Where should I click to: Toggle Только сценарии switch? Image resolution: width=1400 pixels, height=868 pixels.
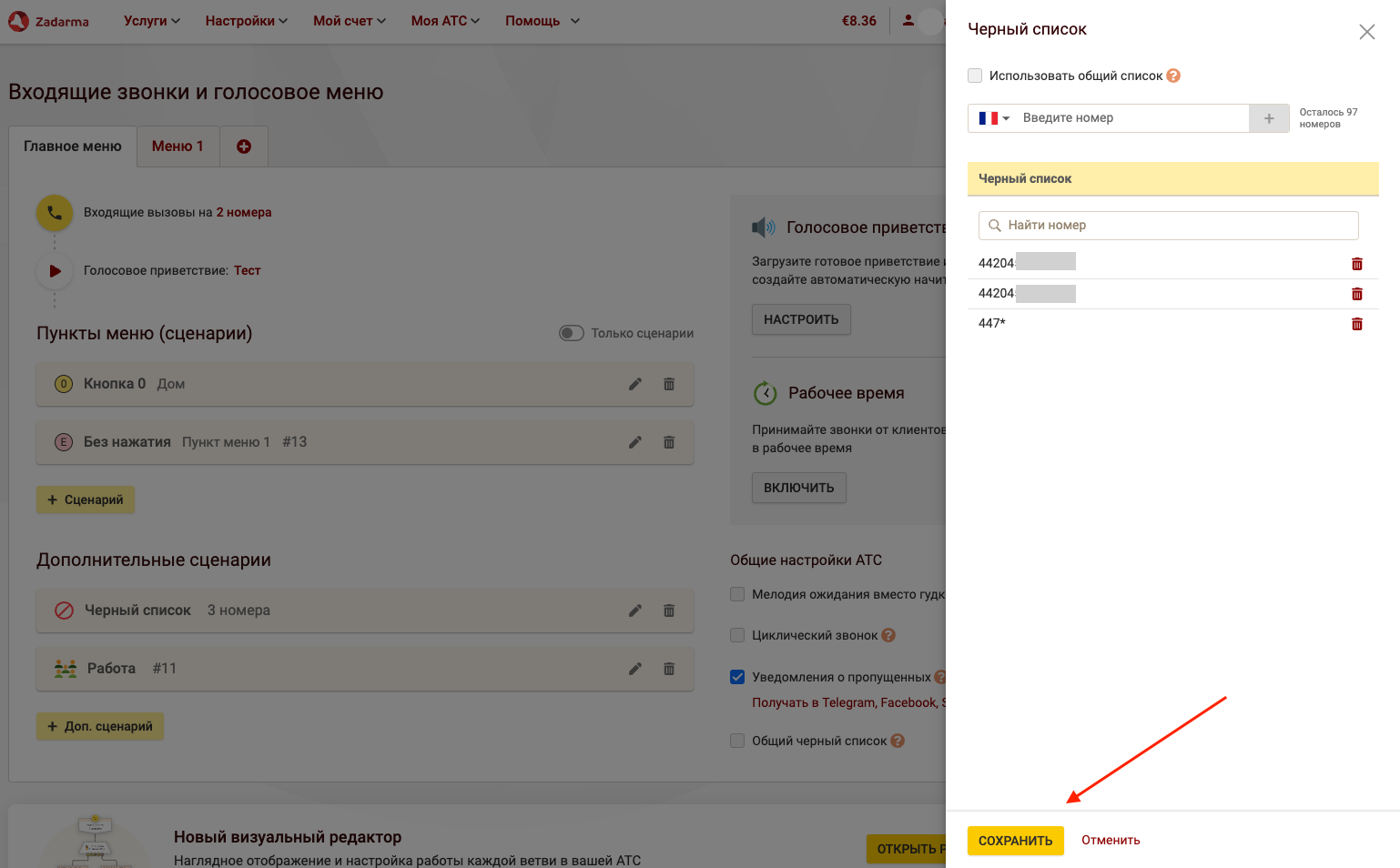(x=572, y=333)
